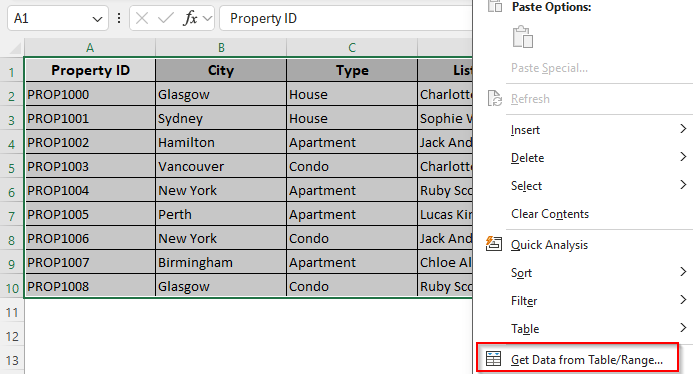
Task: Click Glasgow in row 2
Action: (221, 94)
